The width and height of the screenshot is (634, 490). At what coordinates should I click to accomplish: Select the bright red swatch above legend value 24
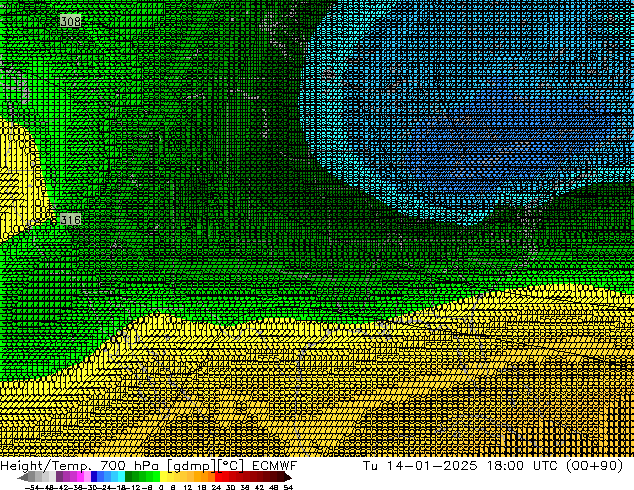coord(218,476)
